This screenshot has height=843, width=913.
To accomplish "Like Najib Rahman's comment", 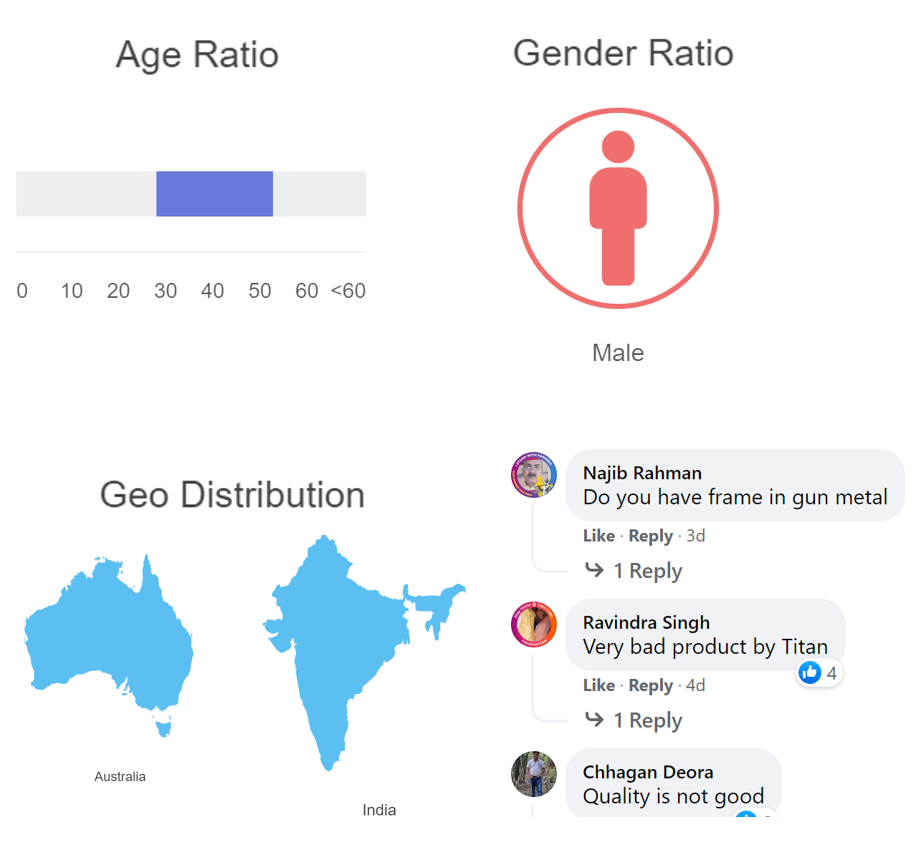I will 599,536.
